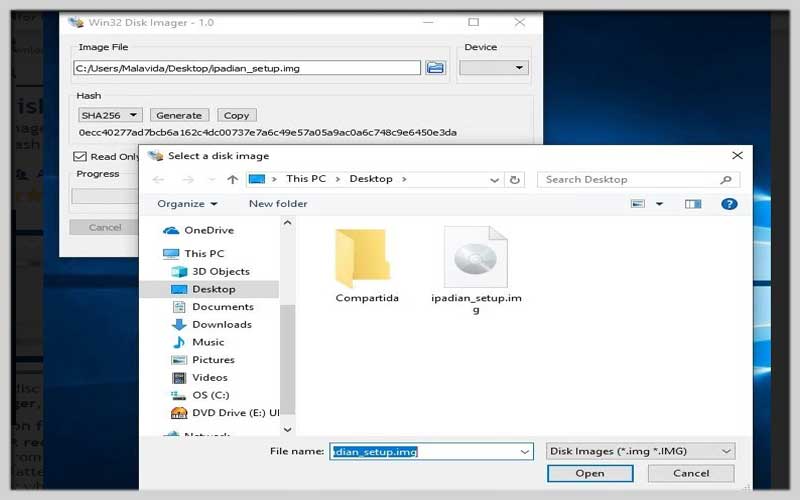Click New folder in the toolbar
This screenshot has width=800, height=500.
coord(278,204)
